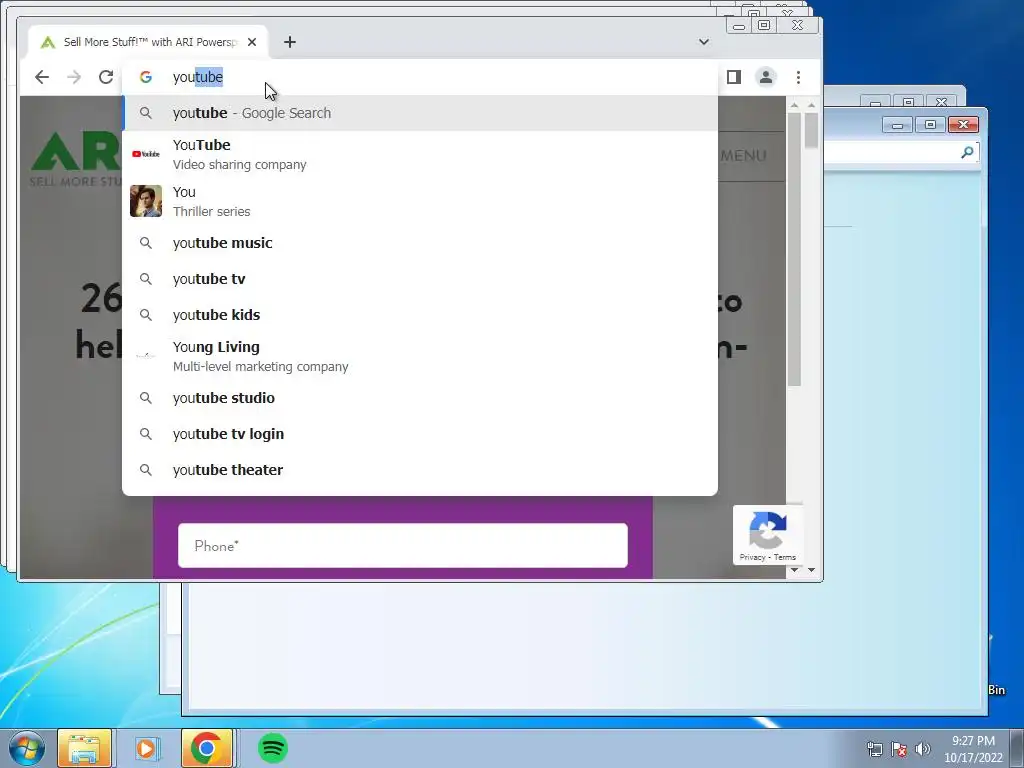Close the ARI Powersports tab
Screen dimensions: 1024x768
click(x=252, y=42)
